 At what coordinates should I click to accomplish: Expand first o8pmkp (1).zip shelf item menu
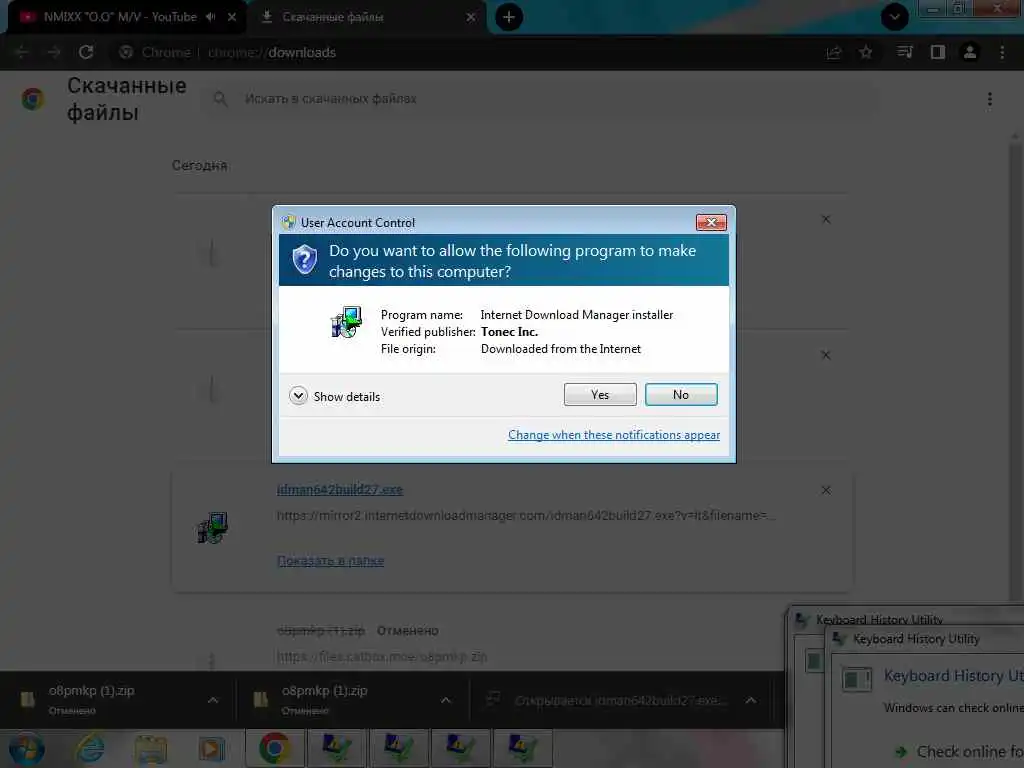click(x=213, y=700)
